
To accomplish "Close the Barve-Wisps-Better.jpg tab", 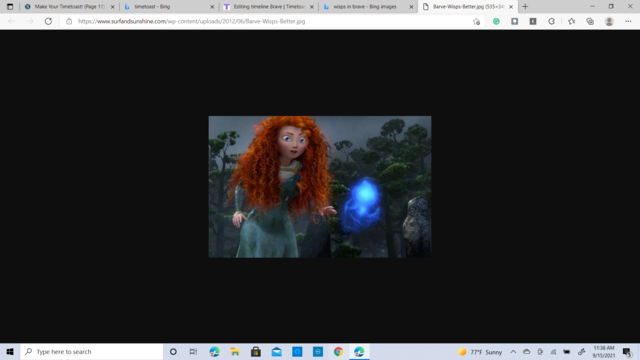I will [x=511, y=7].
